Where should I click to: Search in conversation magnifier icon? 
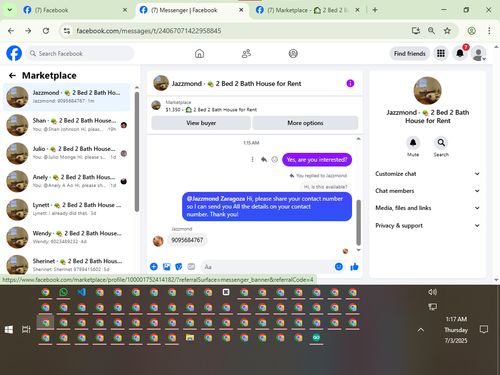point(441,143)
